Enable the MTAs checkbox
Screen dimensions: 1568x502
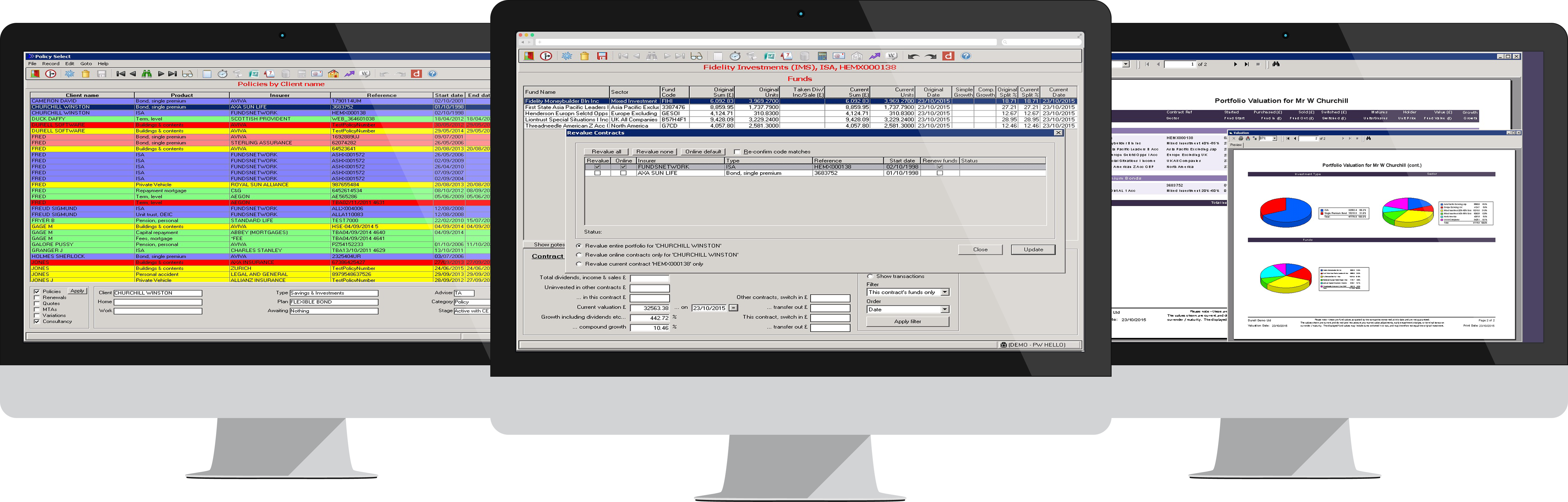[37, 310]
